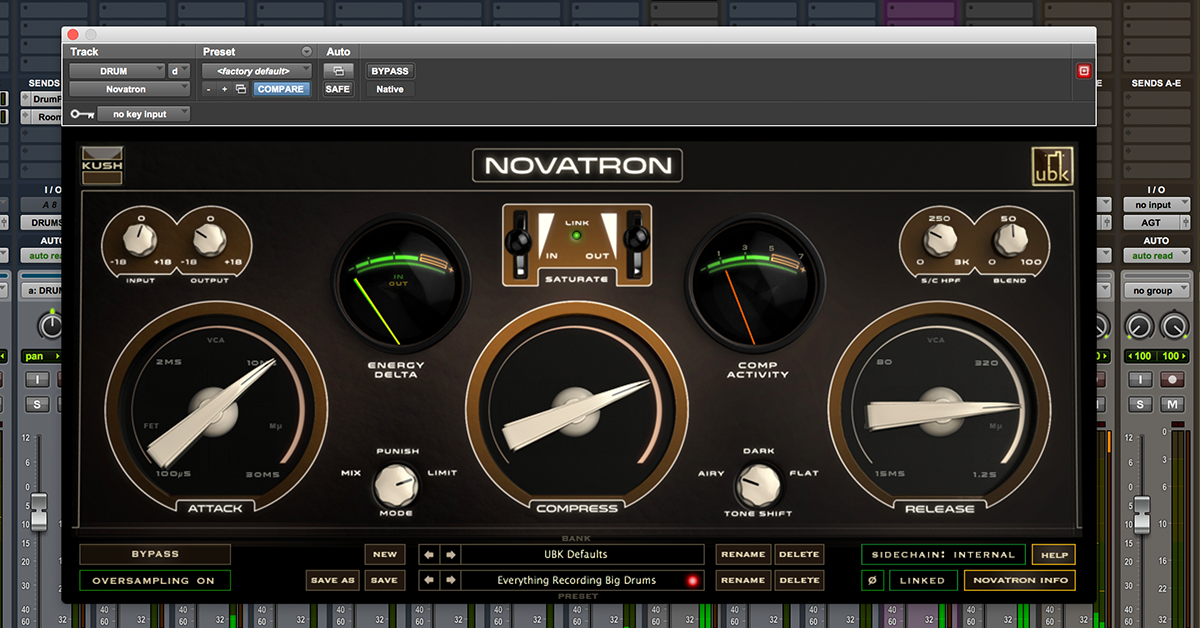1200x628 pixels.
Task: Click the ubk logo badge
Action: [x=1051, y=166]
